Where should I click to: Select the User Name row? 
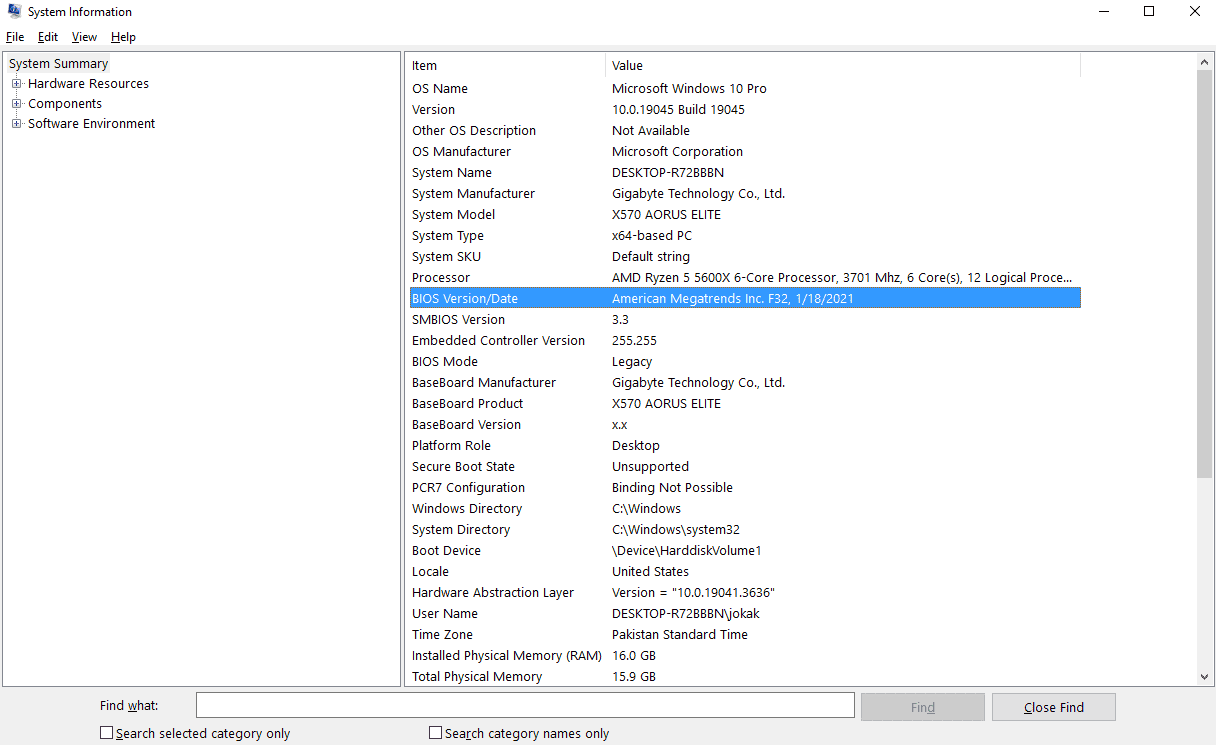tap(744, 613)
